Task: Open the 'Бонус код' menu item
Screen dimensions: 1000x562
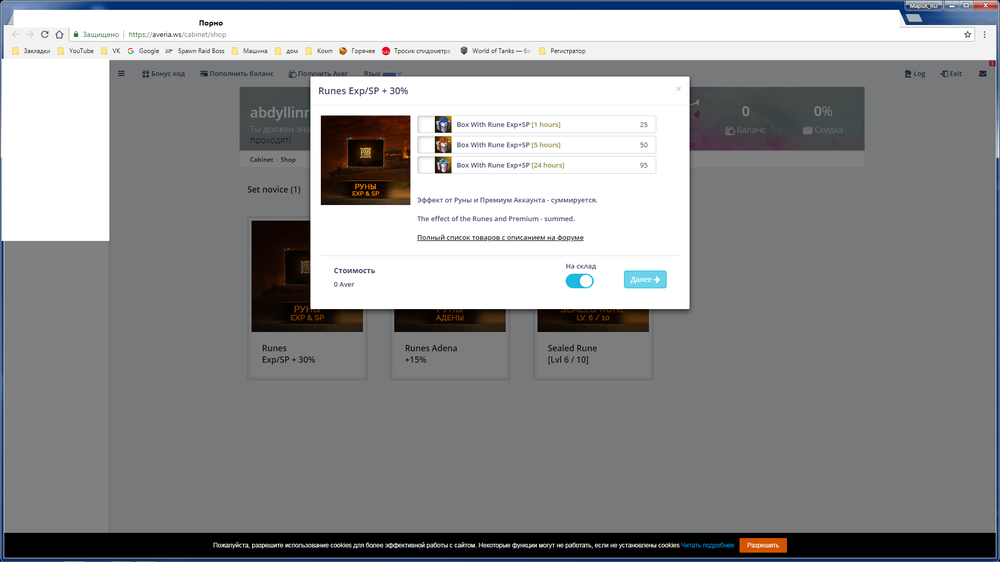Action: [x=163, y=74]
